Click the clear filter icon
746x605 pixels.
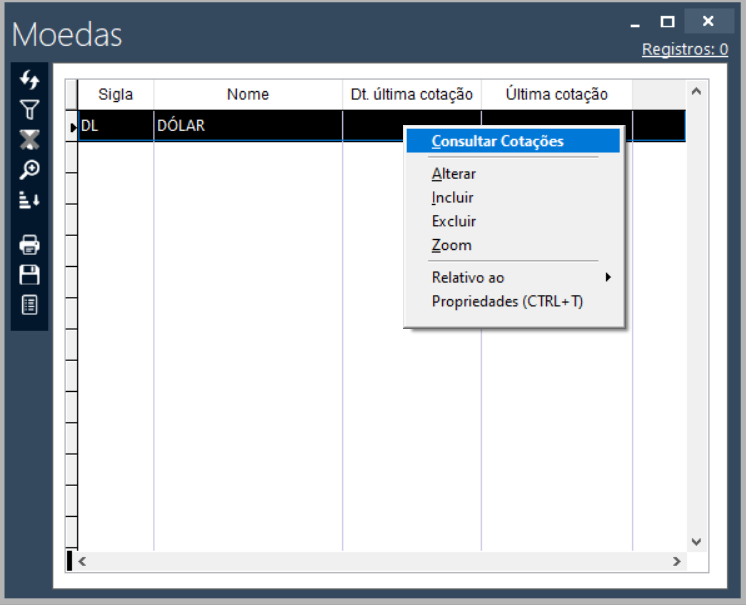tap(29, 140)
